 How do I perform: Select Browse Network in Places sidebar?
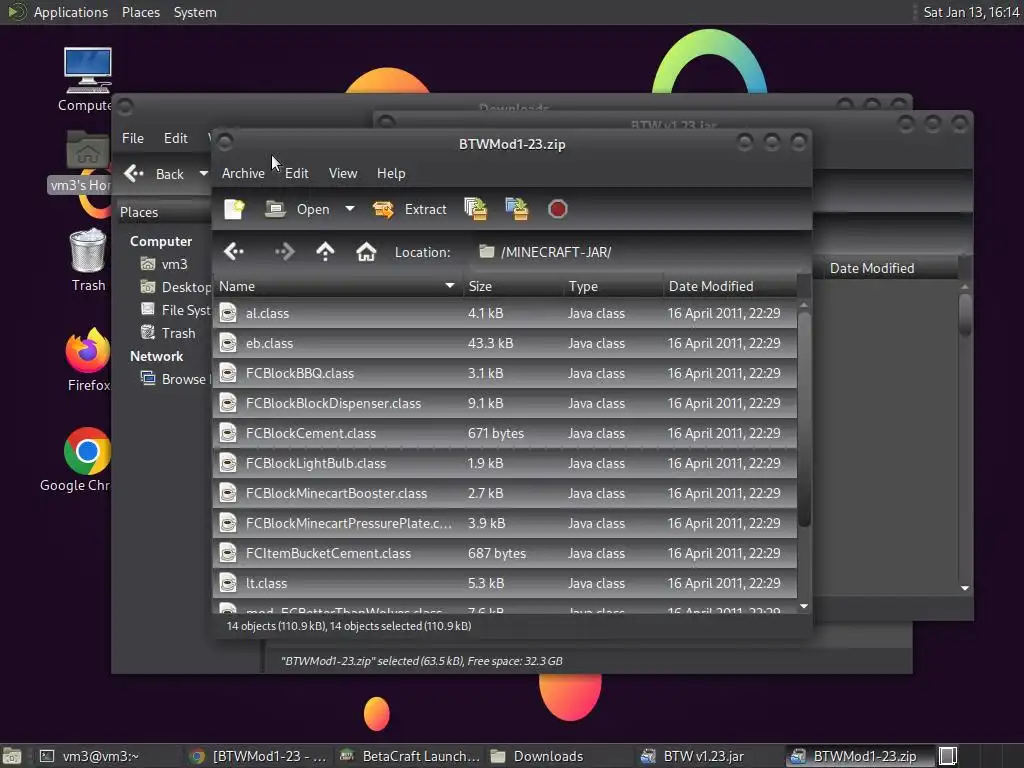pos(175,379)
